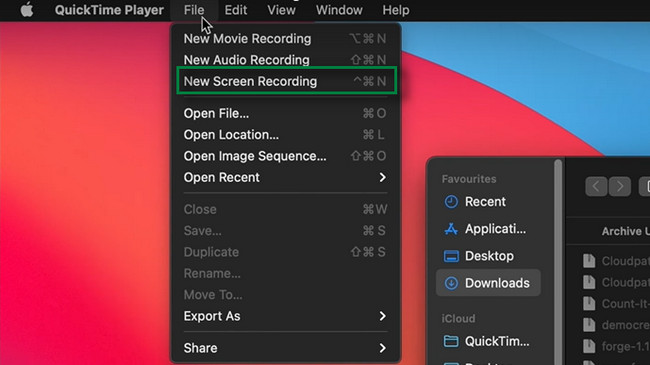This screenshot has width=650, height=365.
Task: Click the document icon next to forge-1.1
Action: [x=589, y=346]
